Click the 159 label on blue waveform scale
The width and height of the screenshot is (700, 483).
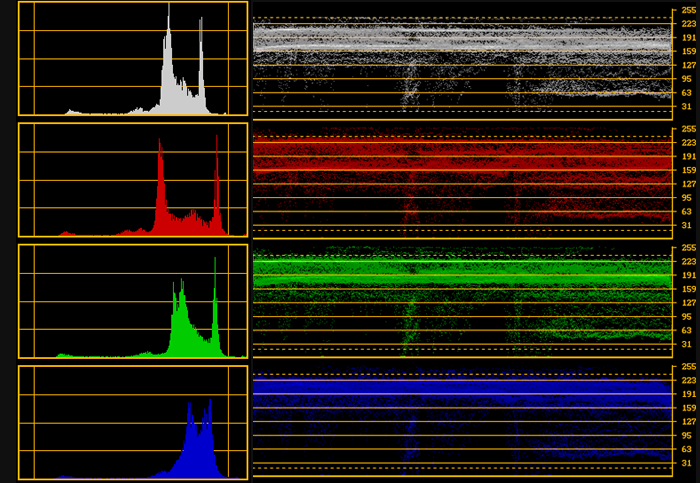689,408
